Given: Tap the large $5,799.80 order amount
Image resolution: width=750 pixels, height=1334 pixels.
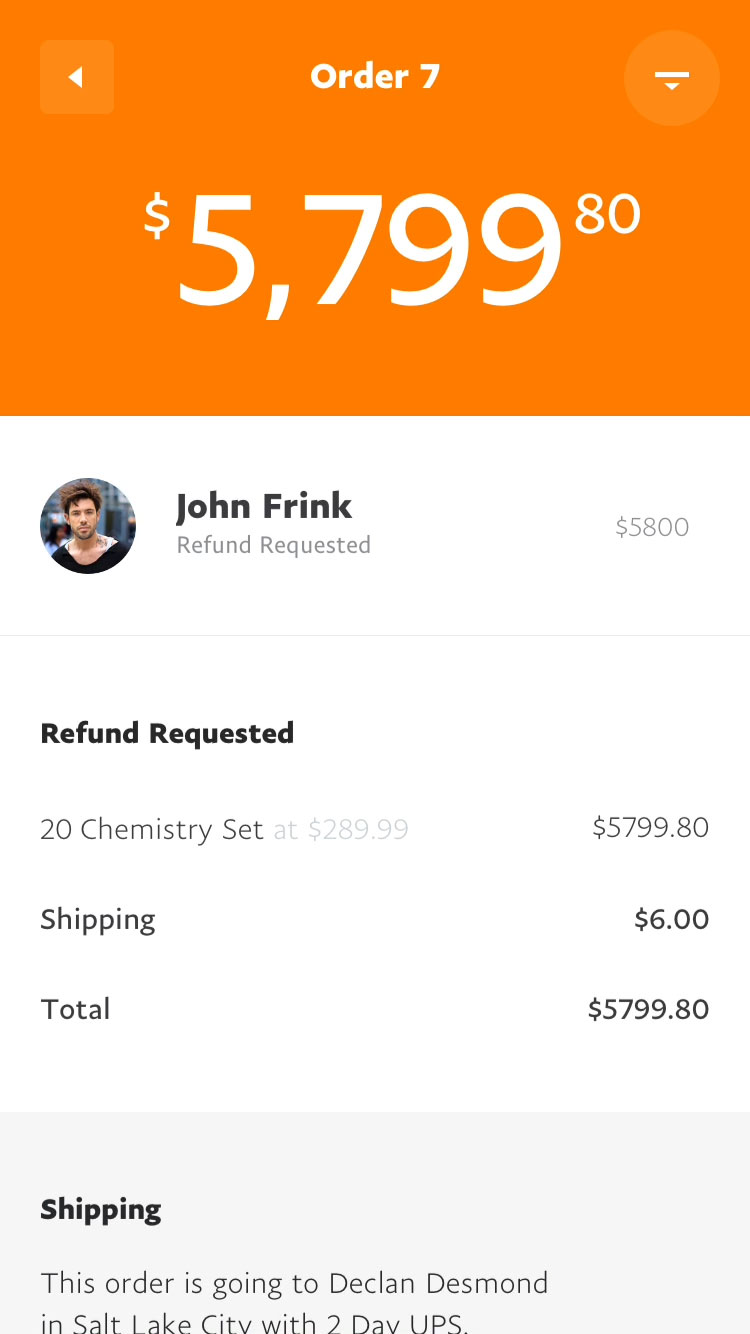Looking at the screenshot, I should click(370, 250).
